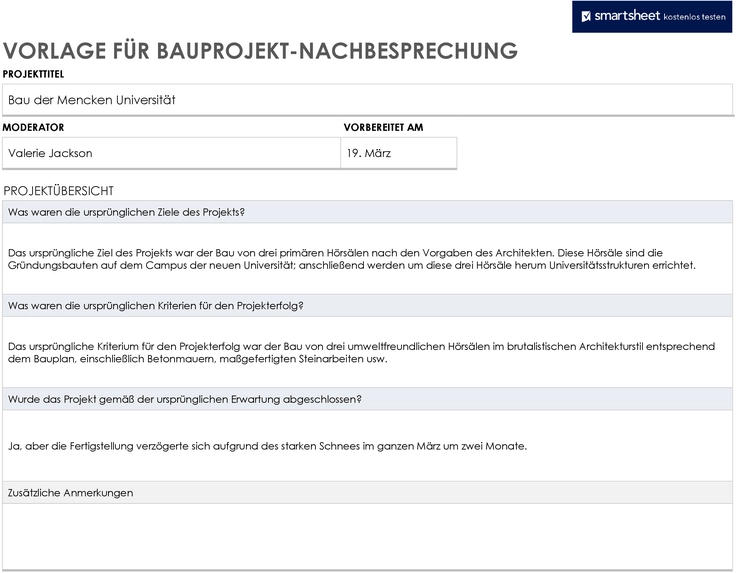Click the smartsheet checkmark logo icon

click(x=586, y=16)
